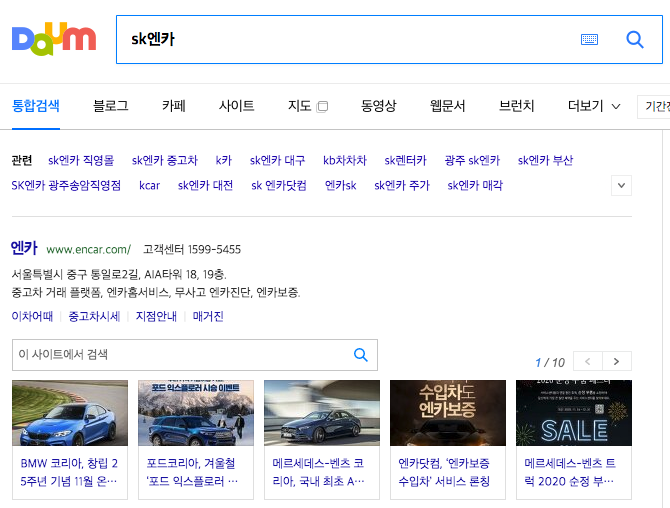Open the 지점안내 sublink
This screenshot has height=508, width=670.
coord(156,317)
